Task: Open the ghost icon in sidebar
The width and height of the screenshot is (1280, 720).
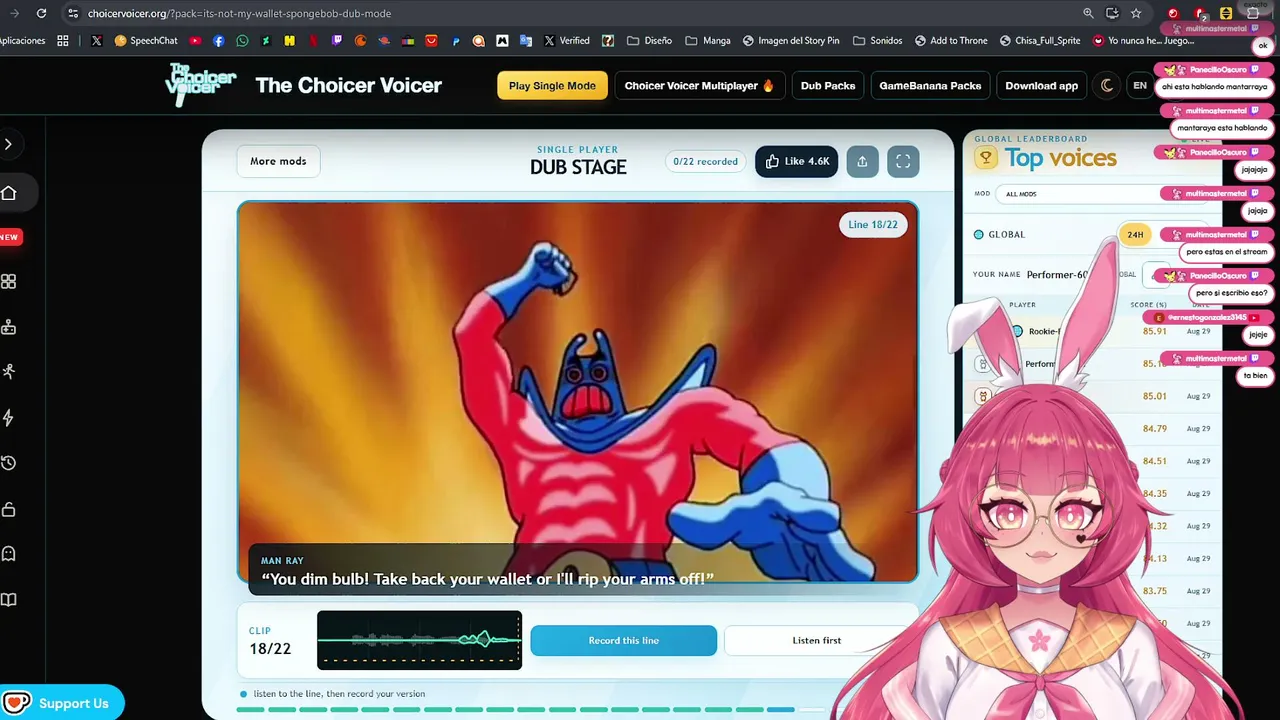Action: [9, 554]
